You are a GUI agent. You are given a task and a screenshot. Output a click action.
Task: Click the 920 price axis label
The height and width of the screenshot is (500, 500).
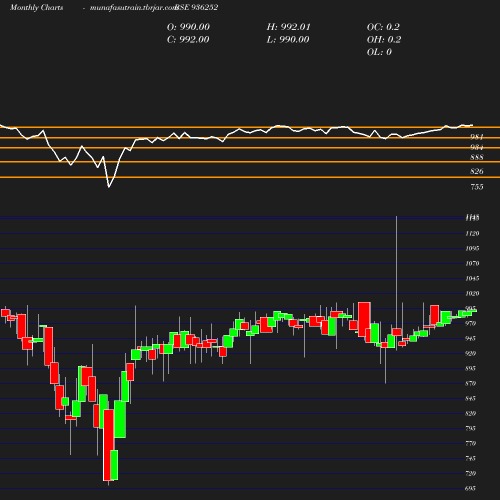pyautogui.click(x=470, y=353)
